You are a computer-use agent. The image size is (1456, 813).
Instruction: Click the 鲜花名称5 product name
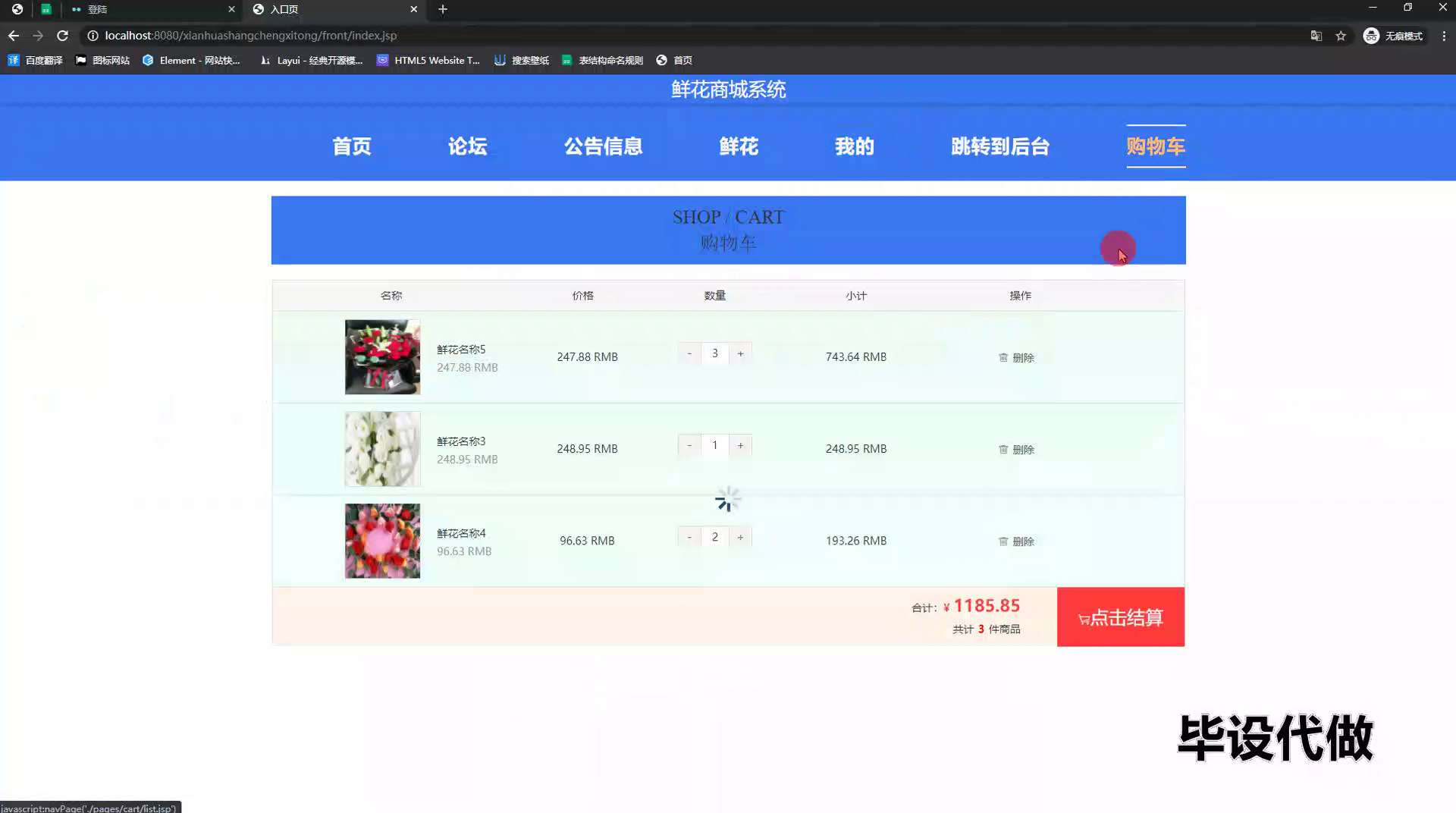click(461, 350)
